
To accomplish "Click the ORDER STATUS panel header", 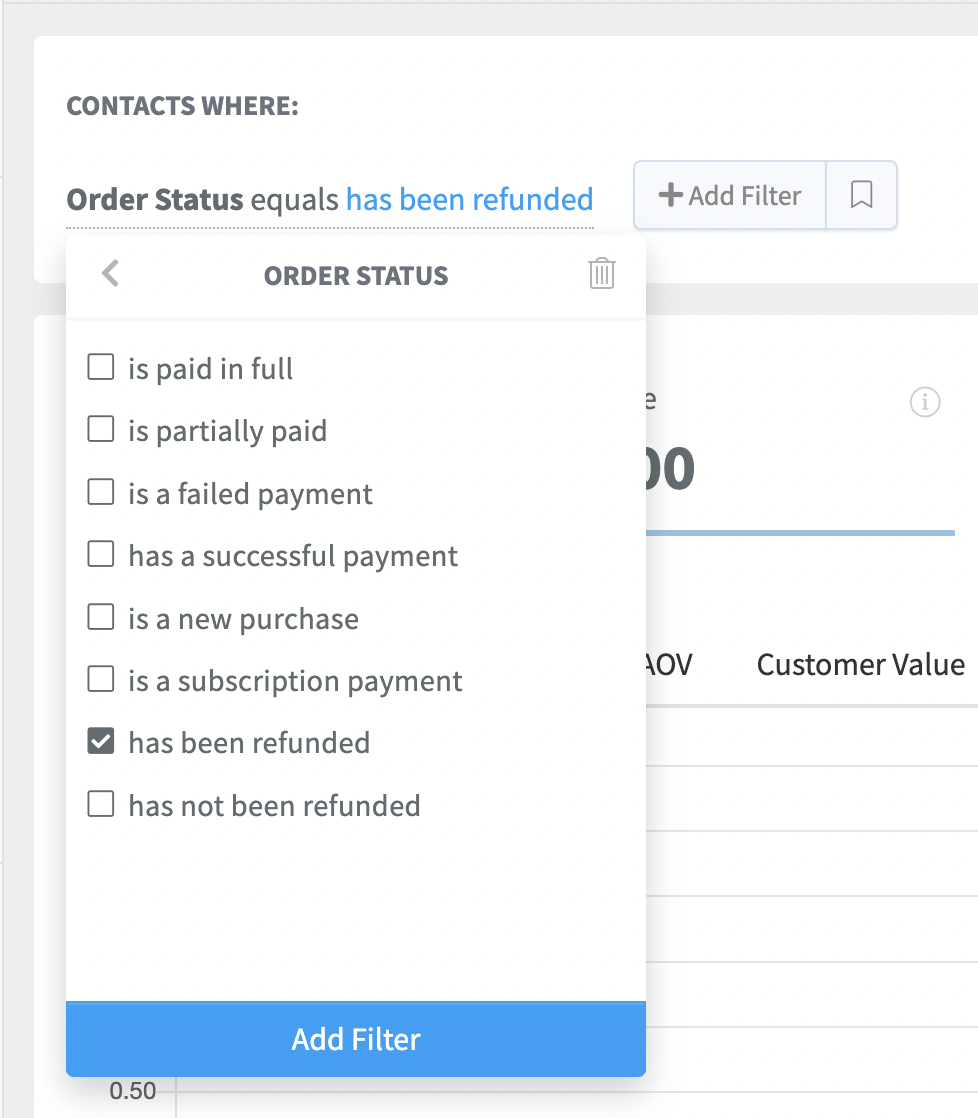I will [356, 276].
